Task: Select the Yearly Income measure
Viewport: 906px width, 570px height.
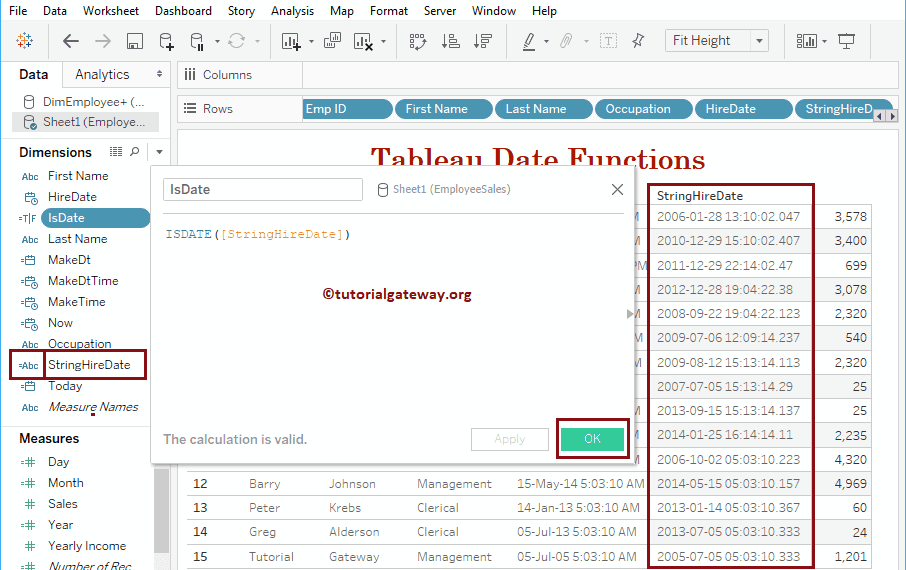Action: click(87, 546)
